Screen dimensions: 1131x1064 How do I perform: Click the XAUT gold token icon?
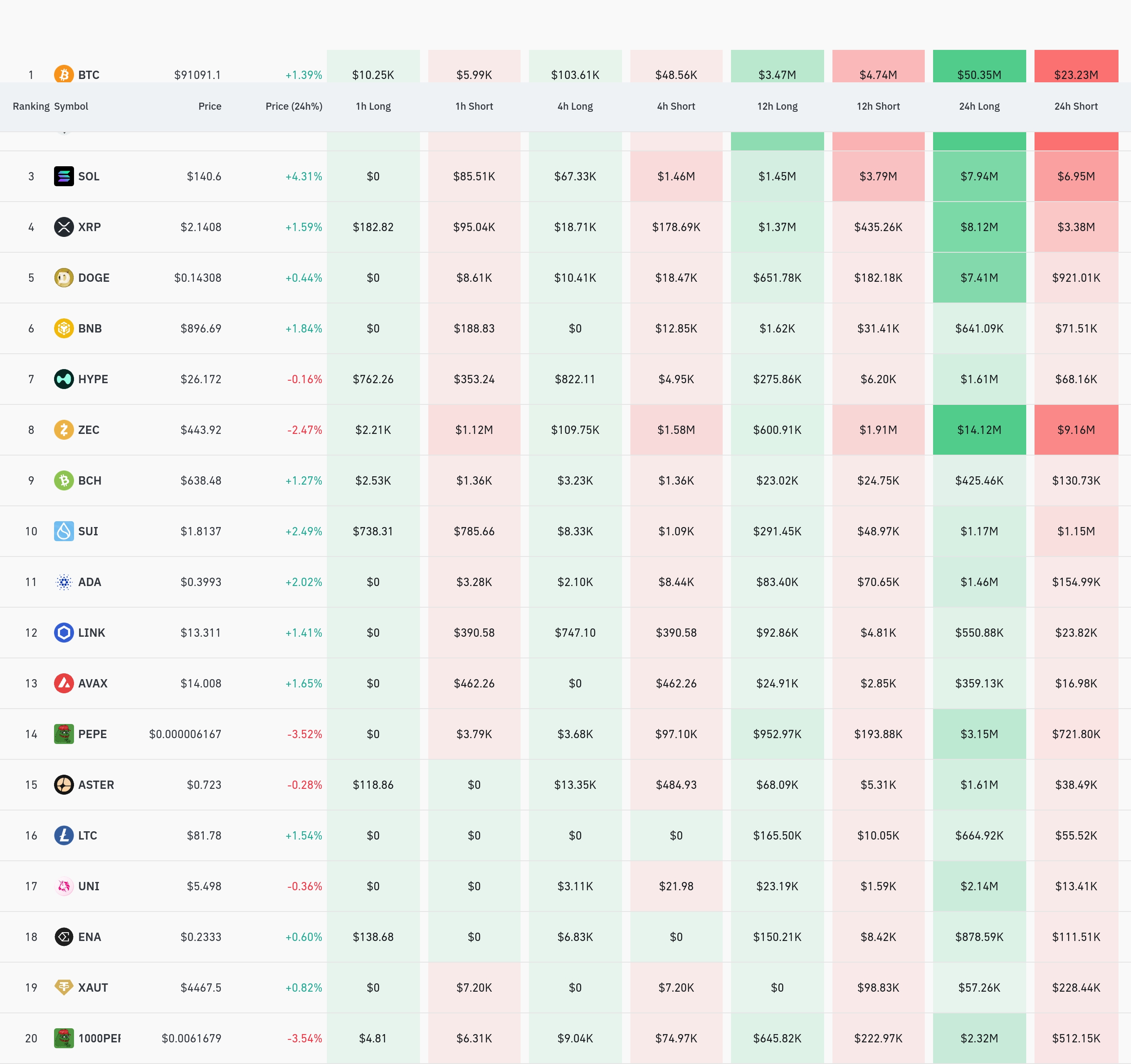pyautogui.click(x=64, y=988)
